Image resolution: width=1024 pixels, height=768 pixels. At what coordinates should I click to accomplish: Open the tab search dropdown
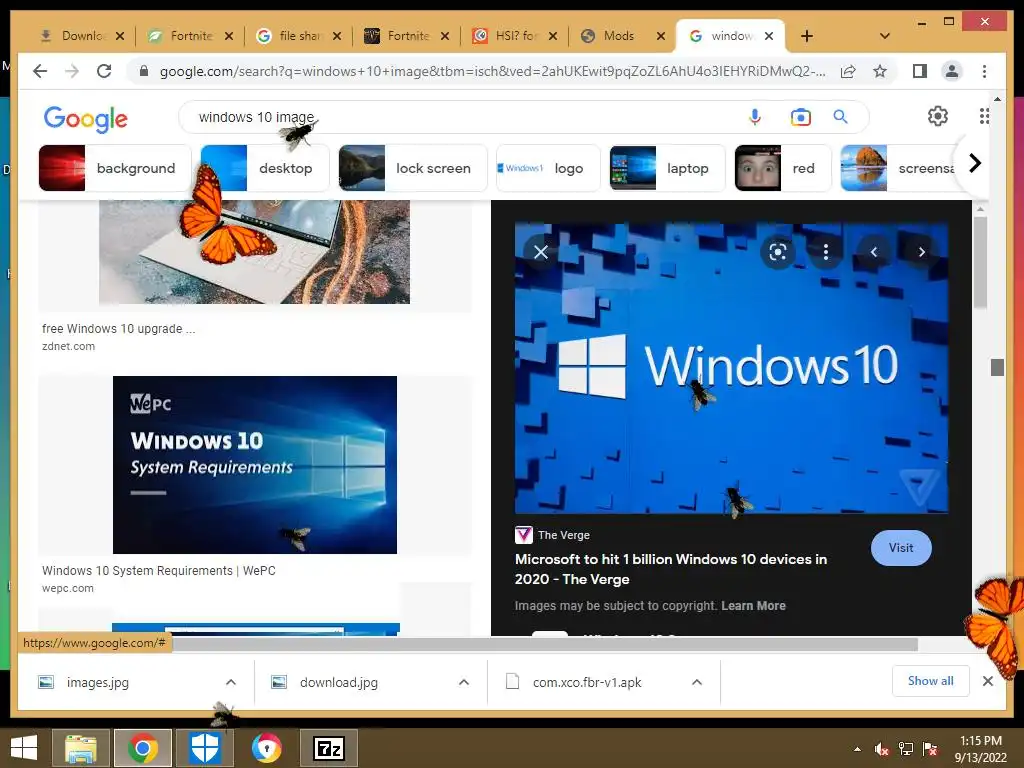point(885,36)
